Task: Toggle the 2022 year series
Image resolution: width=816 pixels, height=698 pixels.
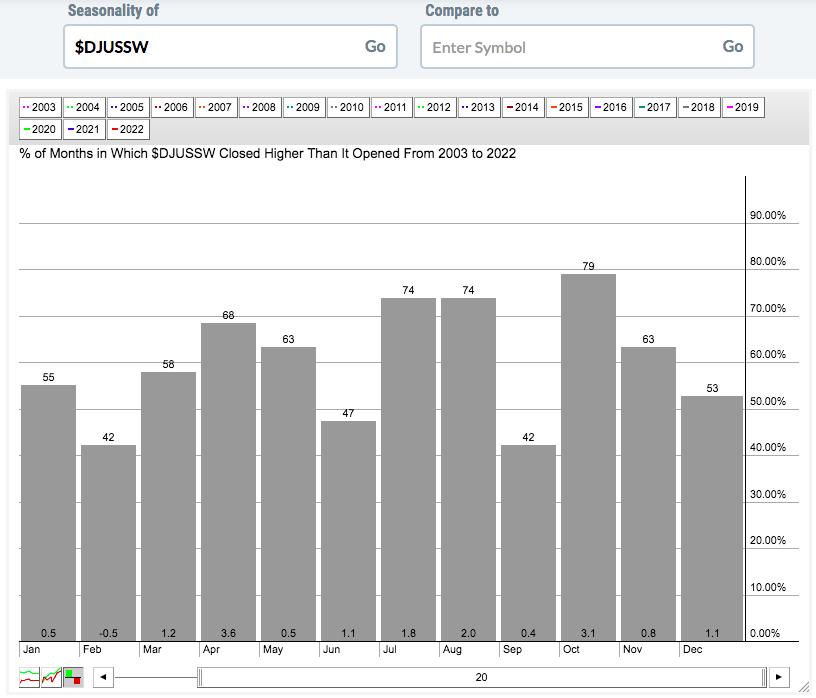Action: click(x=128, y=129)
